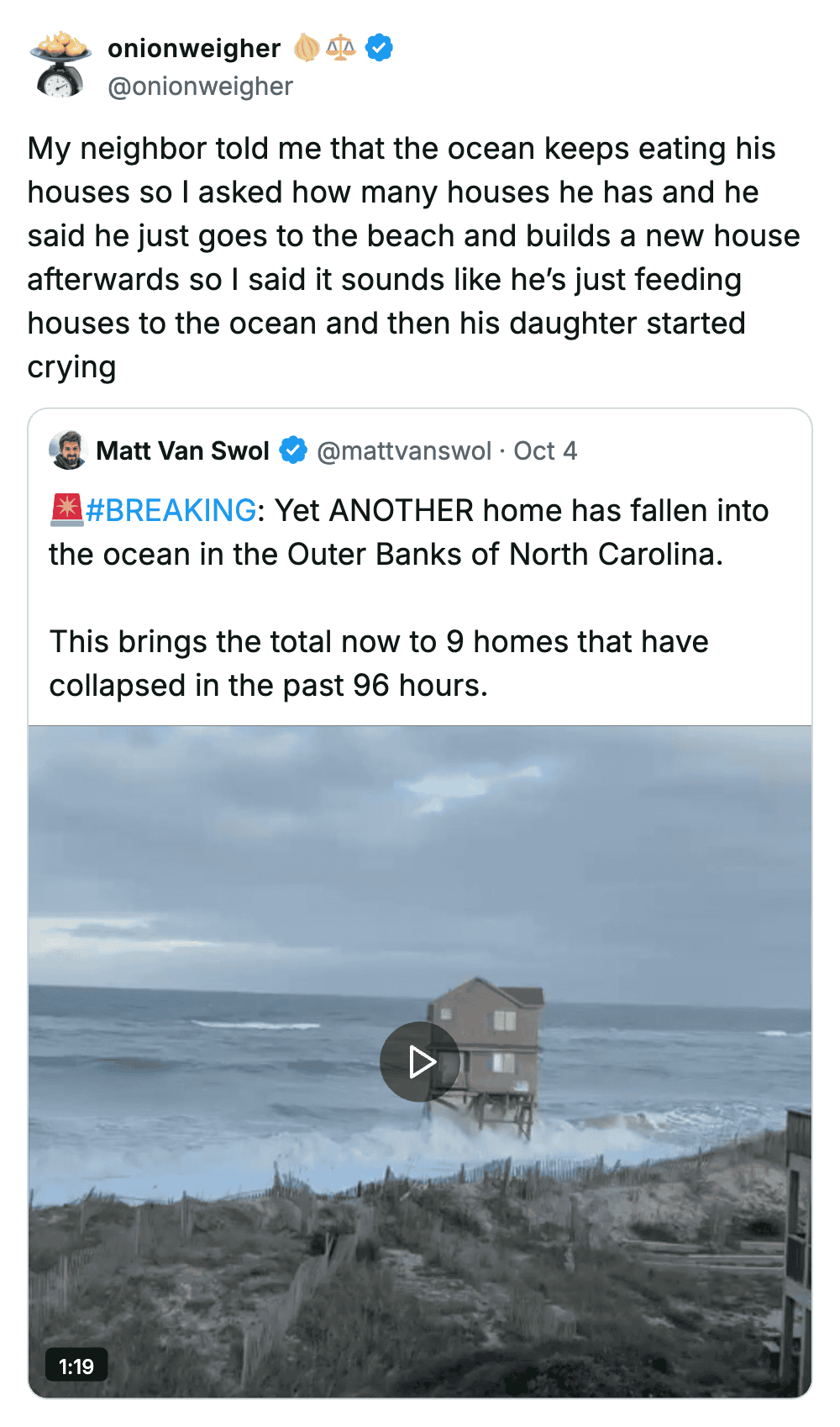Image resolution: width=840 pixels, height=1427 pixels.
Task: Click Matt Van Swol's verified checkmark badge
Action: coord(292,450)
